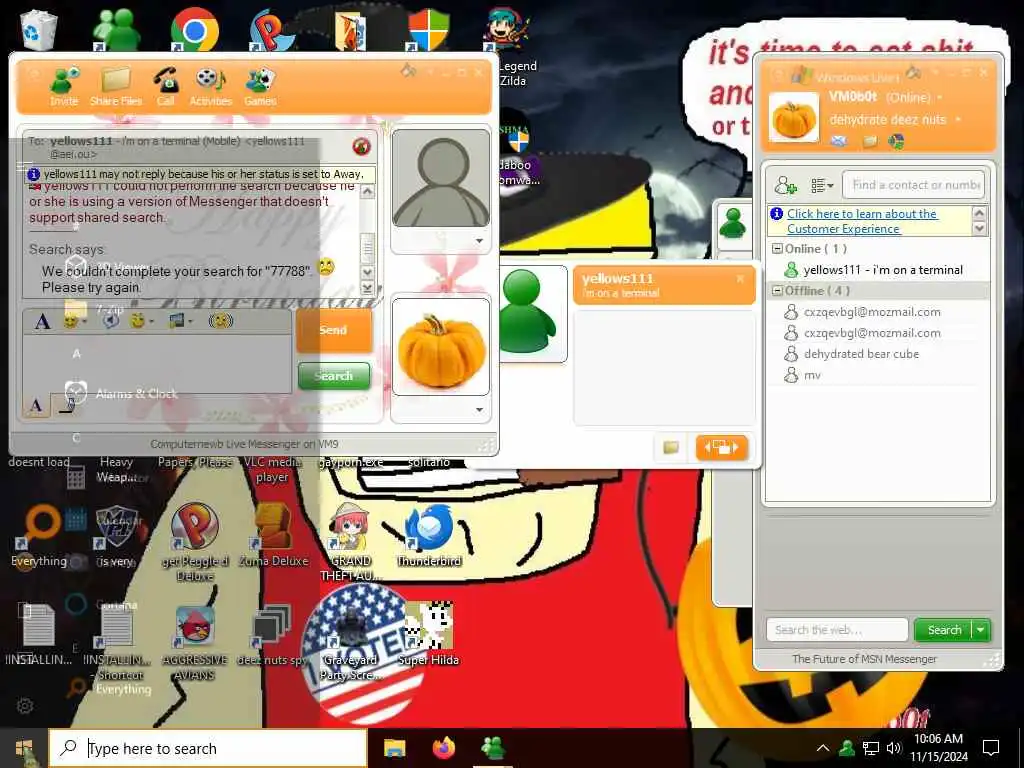
Task: Start a Call from conversation toolbar
Action: [165, 86]
